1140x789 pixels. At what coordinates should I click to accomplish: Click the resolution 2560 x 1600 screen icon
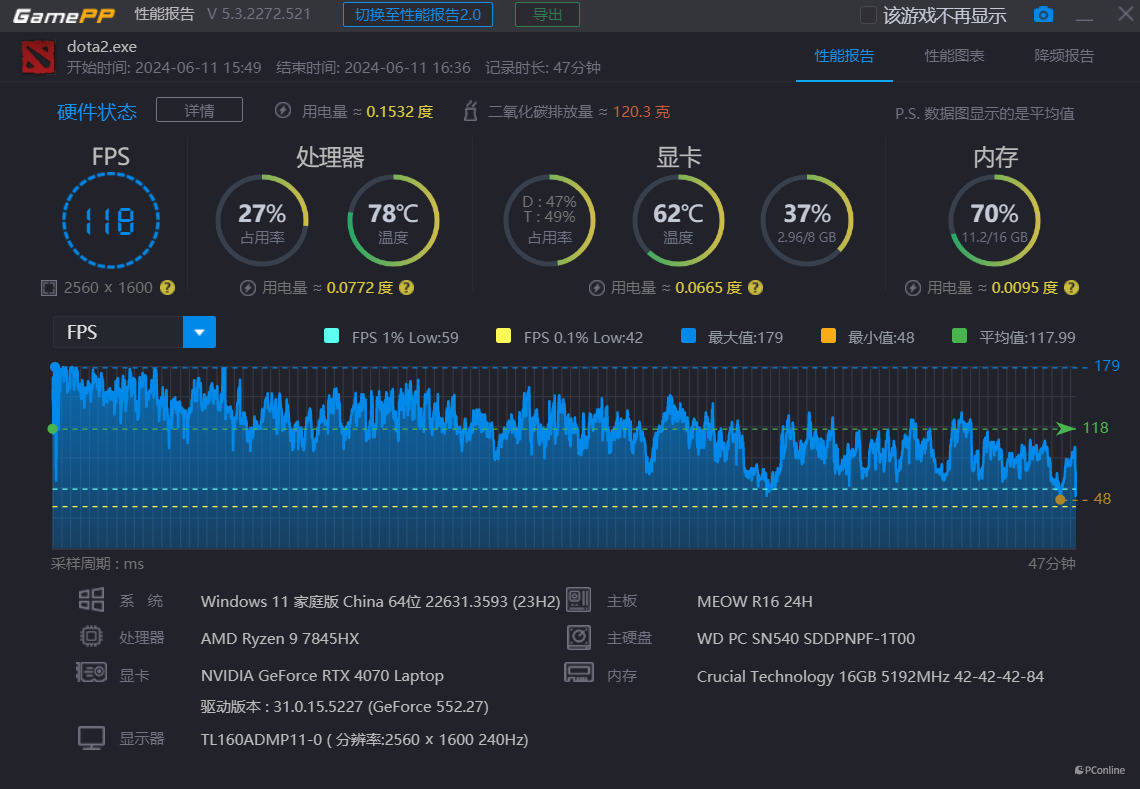[49, 288]
